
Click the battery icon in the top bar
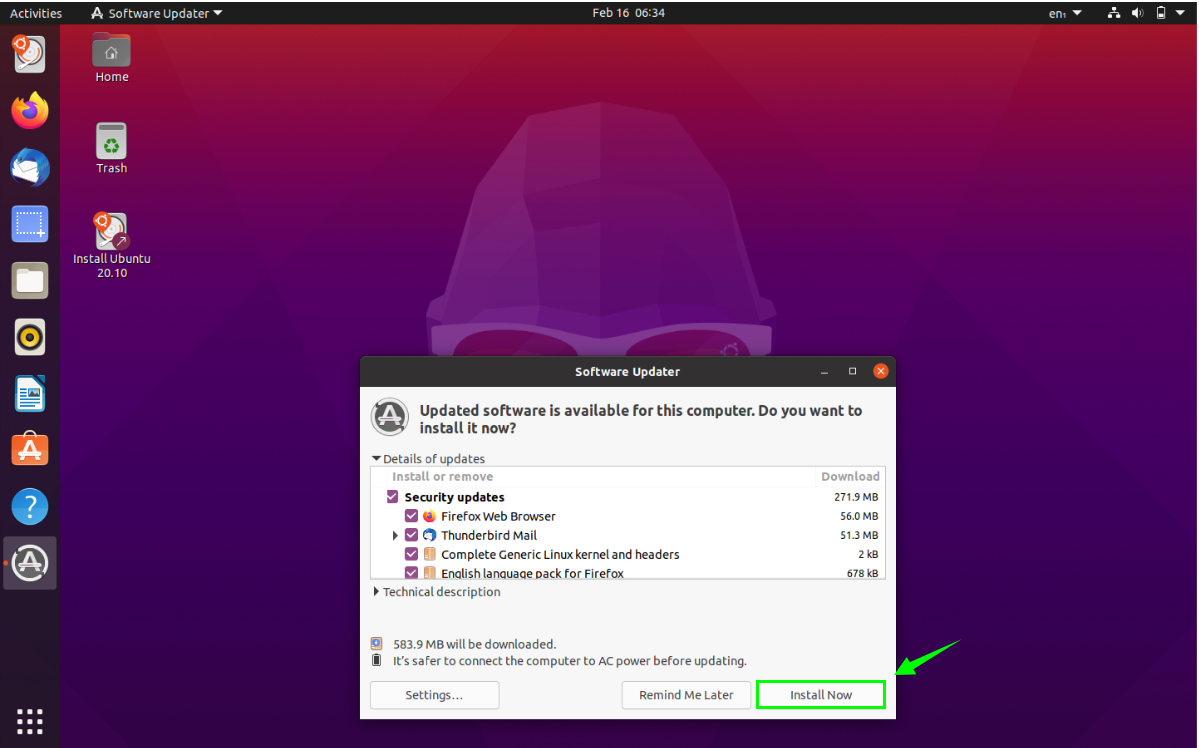(x=1161, y=13)
